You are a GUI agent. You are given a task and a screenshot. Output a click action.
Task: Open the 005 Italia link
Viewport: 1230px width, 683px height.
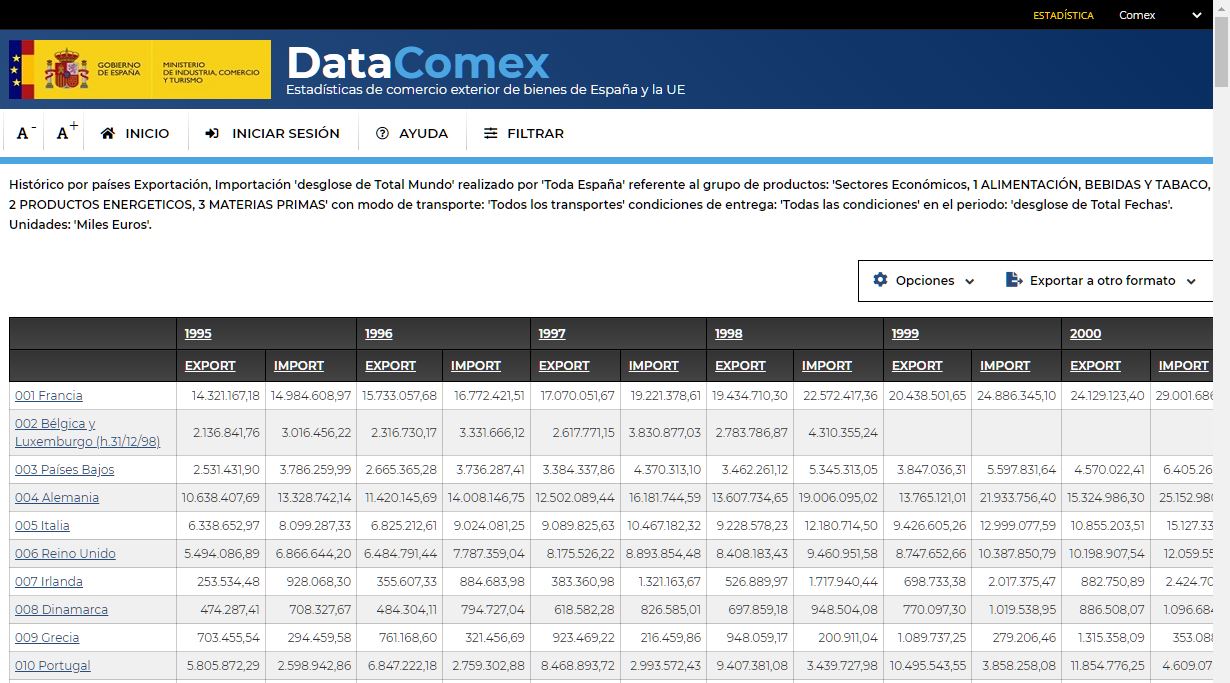(42, 526)
